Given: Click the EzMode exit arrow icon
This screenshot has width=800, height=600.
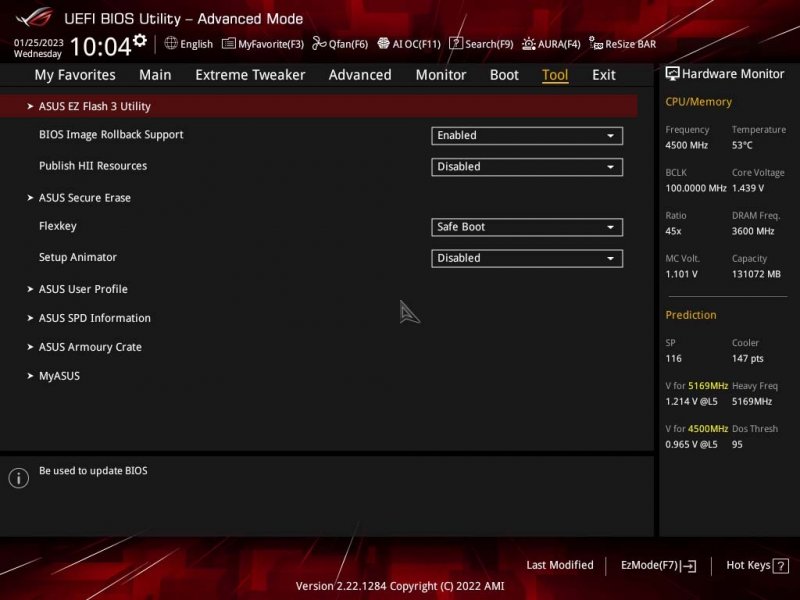Looking at the screenshot, I should click(x=689, y=566).
